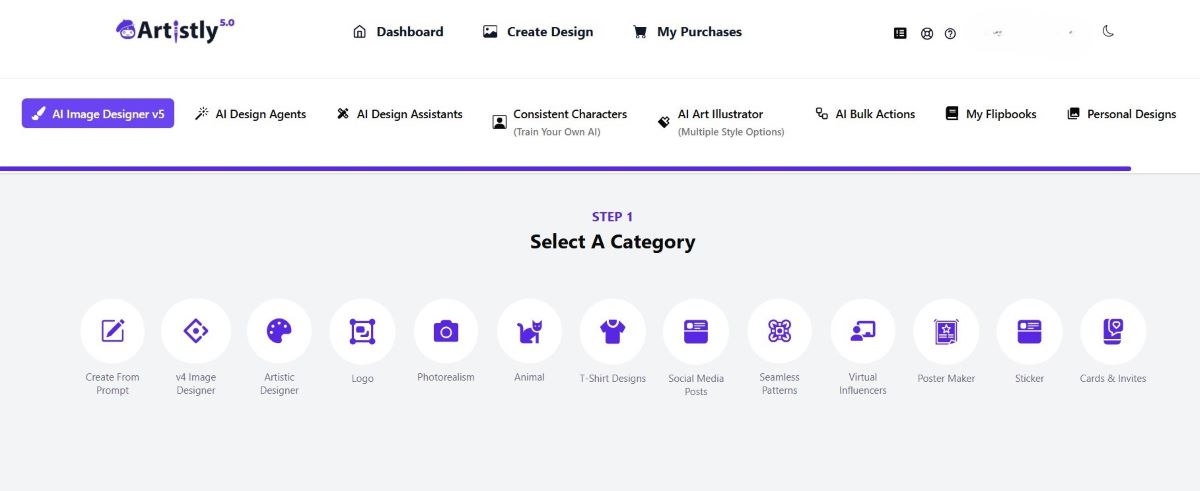The image size is (1200, 491).
Task: Choose the v4 Image Designer category icon
Action: (x=196, y=331)
